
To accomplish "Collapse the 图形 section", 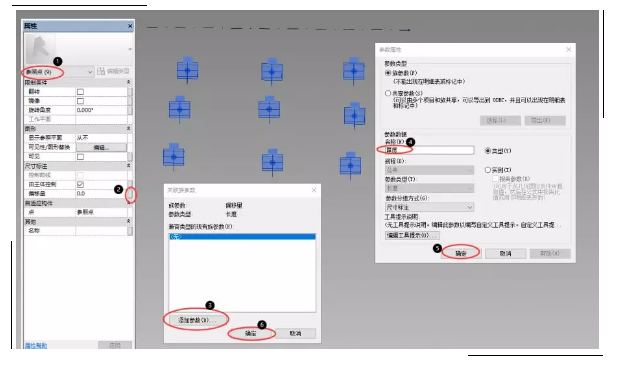I will click(128, 128).
